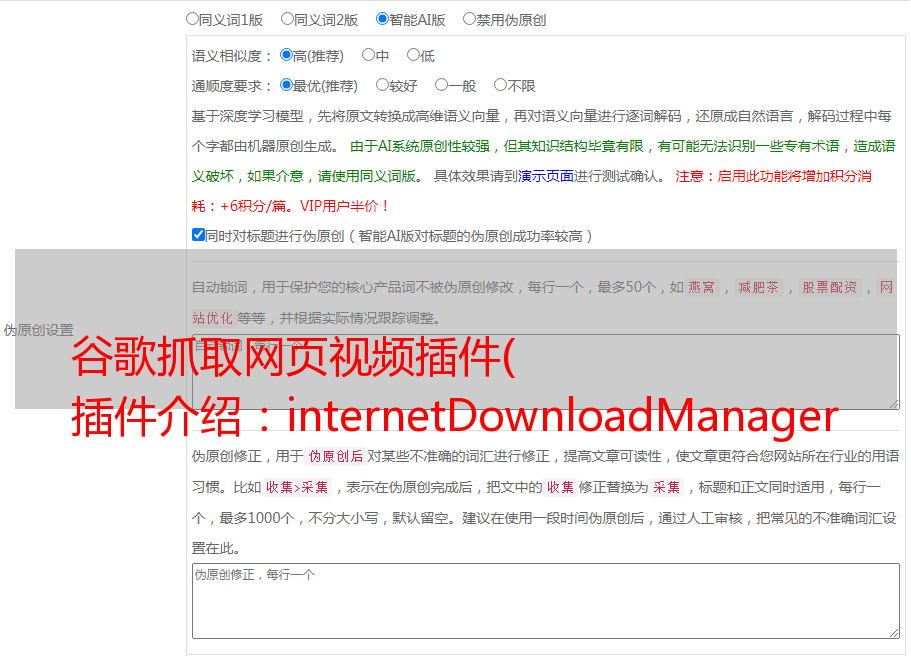
Task: Click the 燕窝 example keyword
Action: (x=701, y=287)
